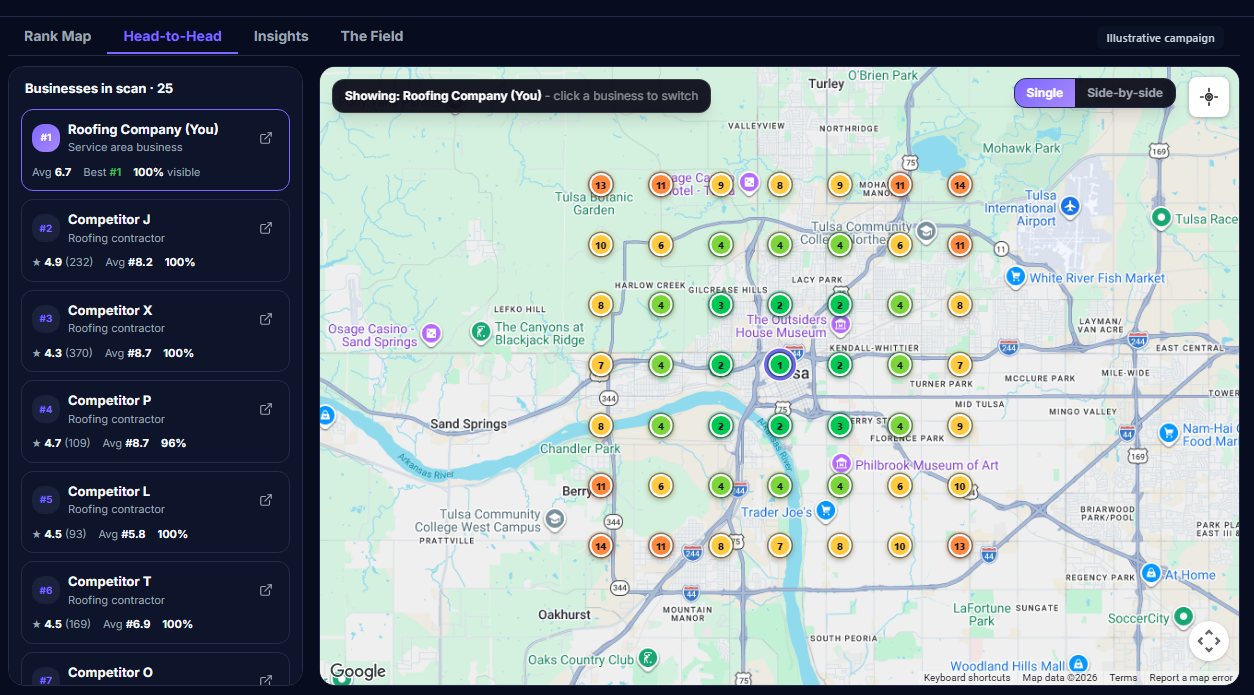Image resolution: width=1254 pixels, height=695 pixels.
Task: Select the Competitor L business card
Action: (x=155, y=512)
